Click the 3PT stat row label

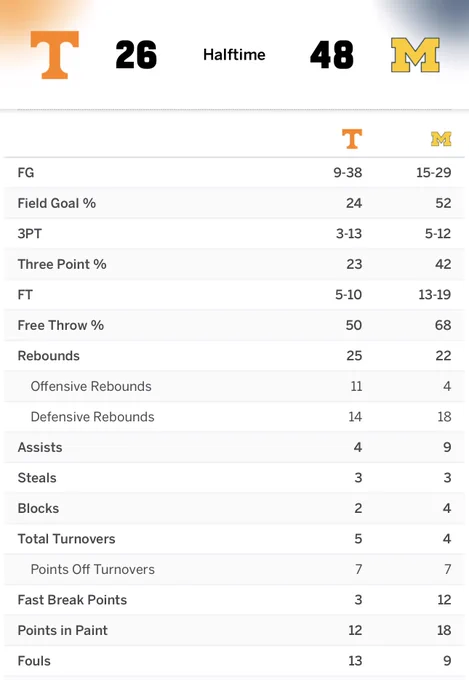pos(30,234)
